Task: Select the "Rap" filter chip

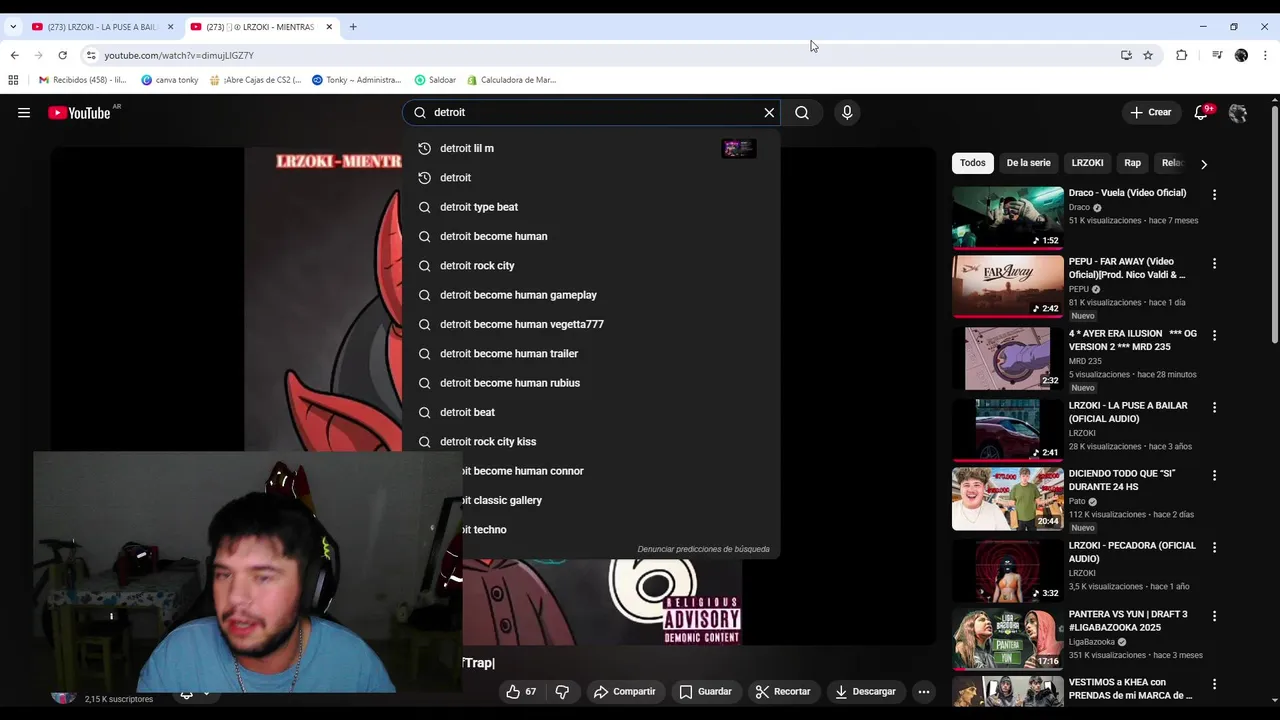Action: 1132,163
